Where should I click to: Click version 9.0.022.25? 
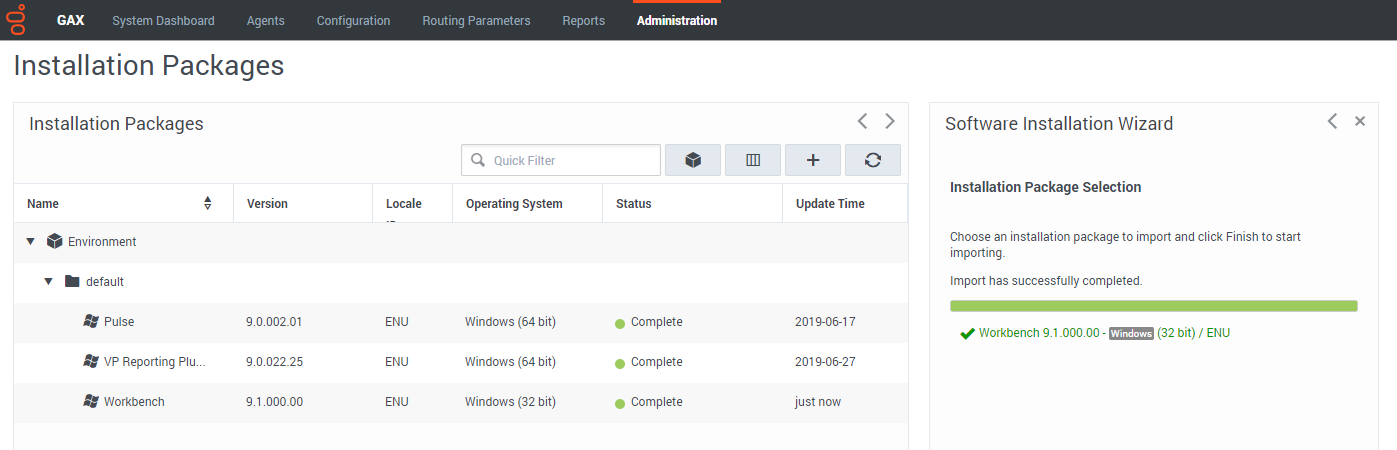pyautogui.click(x=274, y=362)
